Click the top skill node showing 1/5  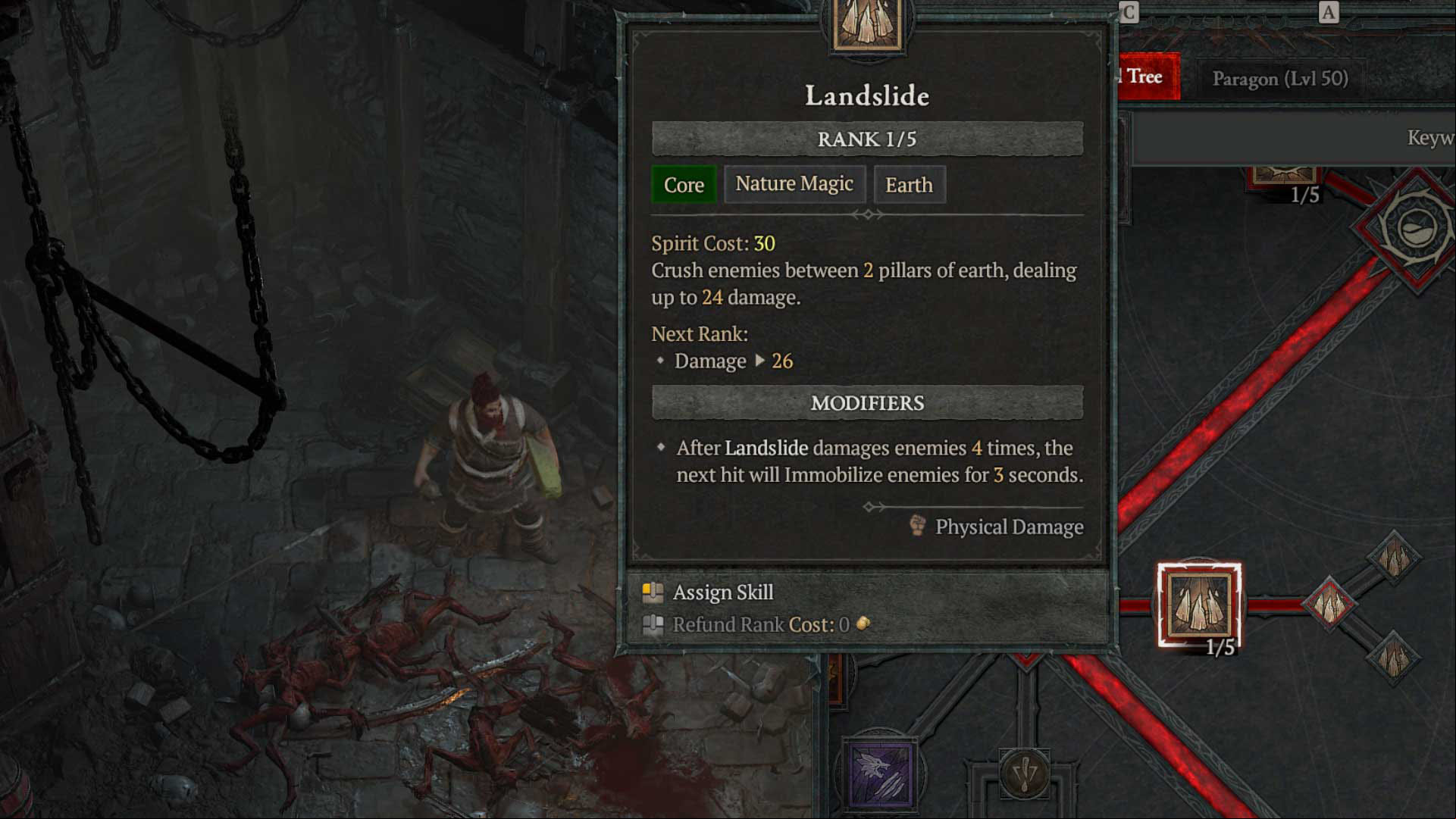(1285, 176)
